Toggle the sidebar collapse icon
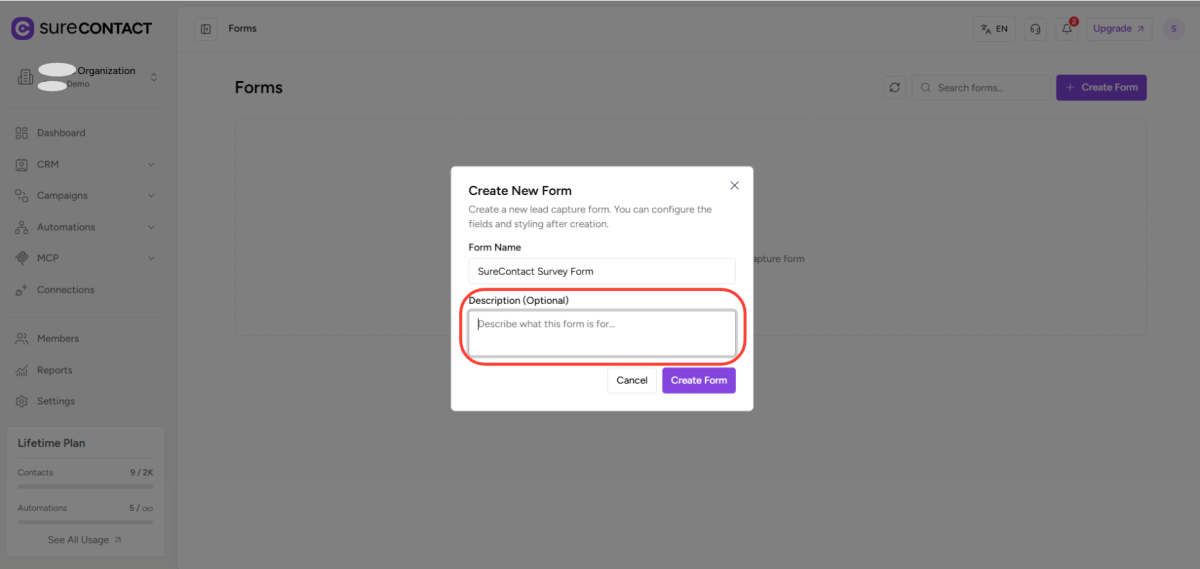Viewport: 1200px width, 569px height. pyautogui.click(x=206, y=29)
